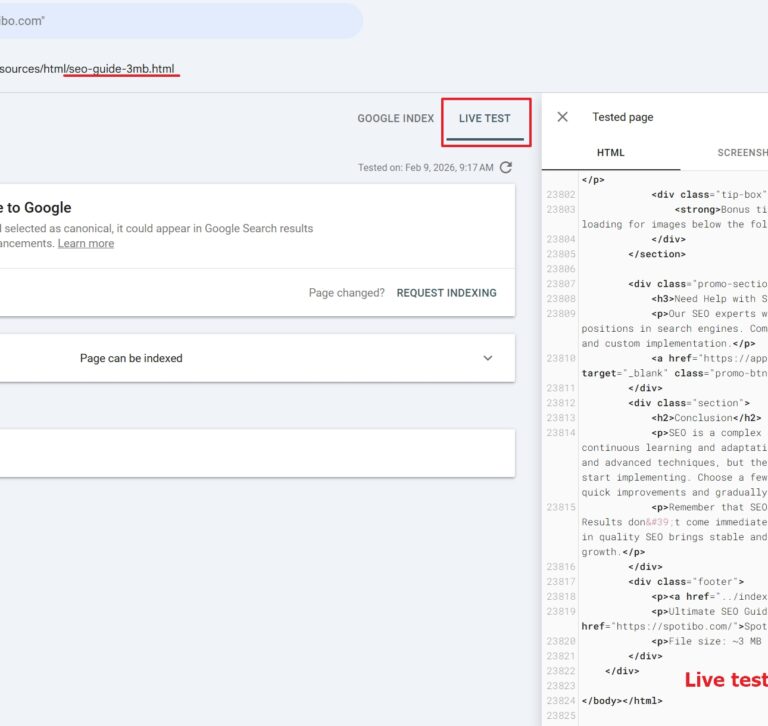
Task: Select the closing body html tag line
Action: tap(621, 701)
